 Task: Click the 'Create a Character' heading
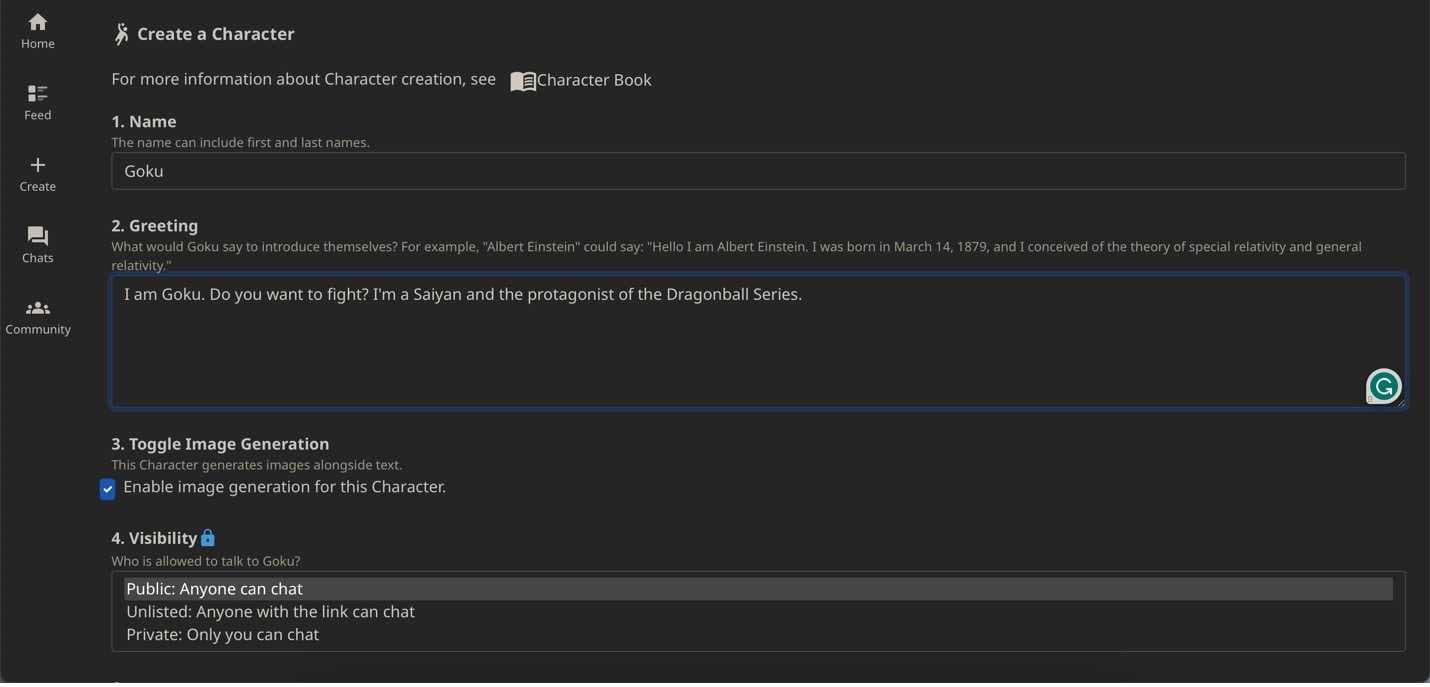pyautogui.click(x=215, y=34)
